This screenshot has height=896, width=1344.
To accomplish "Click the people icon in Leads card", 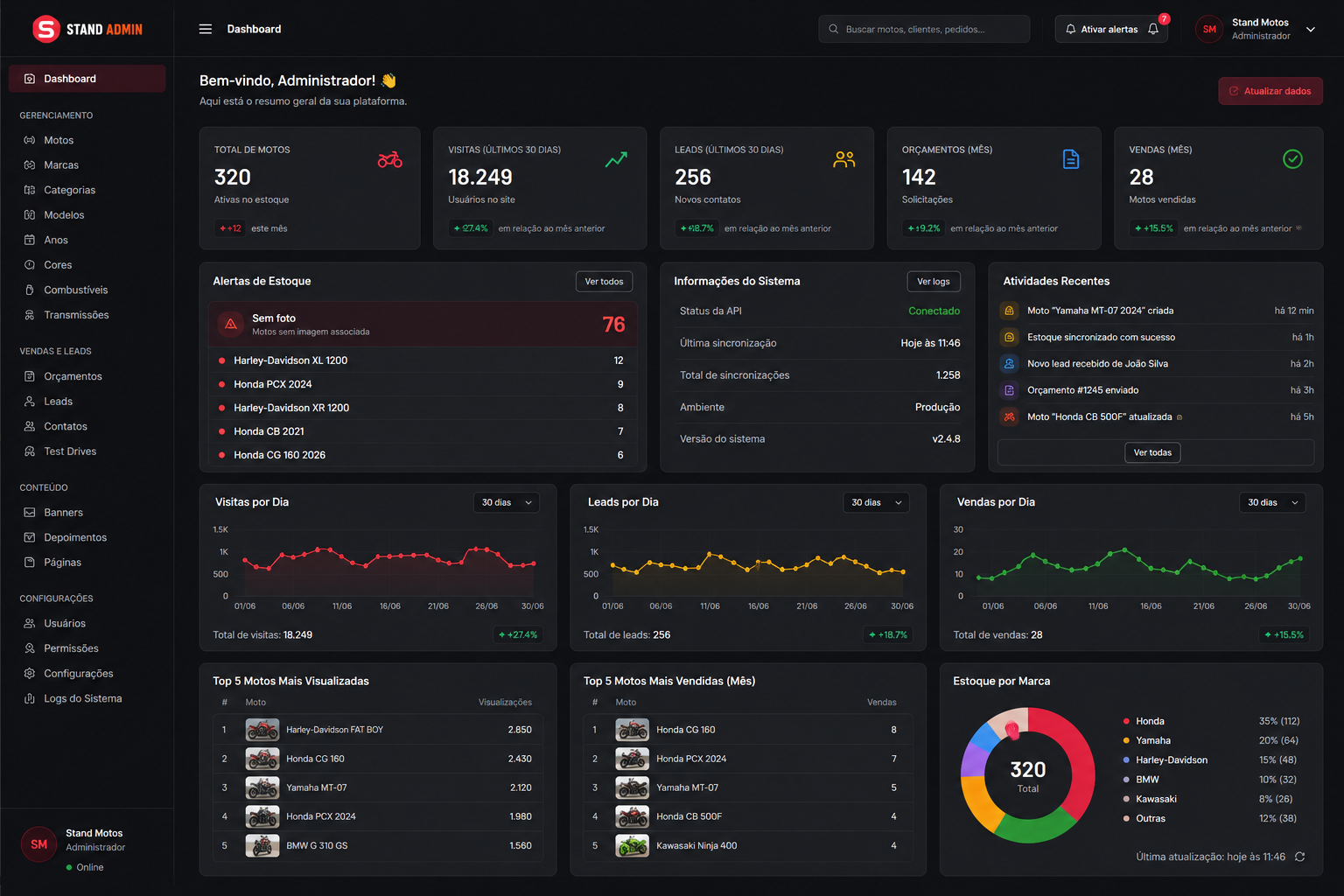I will point(844,159).
